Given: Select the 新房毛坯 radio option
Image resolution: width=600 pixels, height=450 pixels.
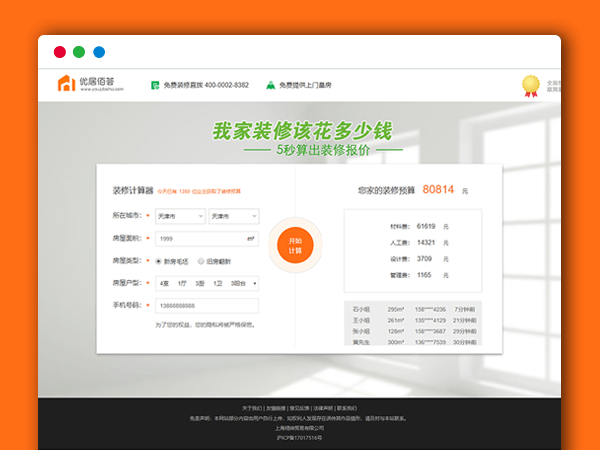Looking at the screenshot, I should tap(161, 261).
